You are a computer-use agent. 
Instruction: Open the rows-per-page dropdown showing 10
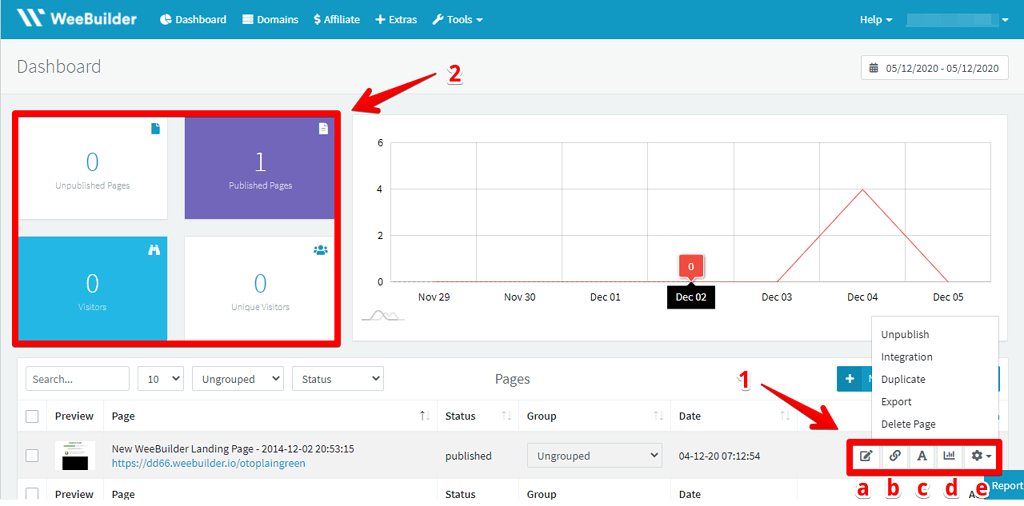[x=160, y=379]
